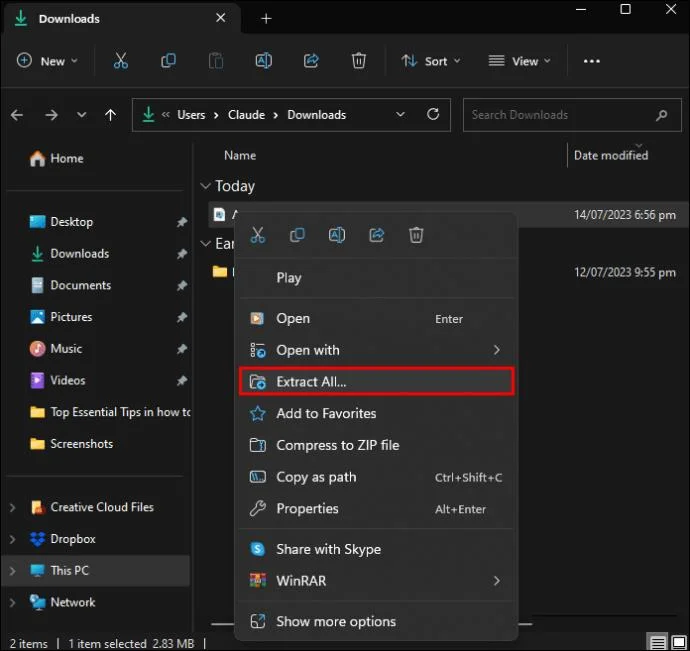Open the WinRAR submenu
The image size is (690, 651).
377,581
